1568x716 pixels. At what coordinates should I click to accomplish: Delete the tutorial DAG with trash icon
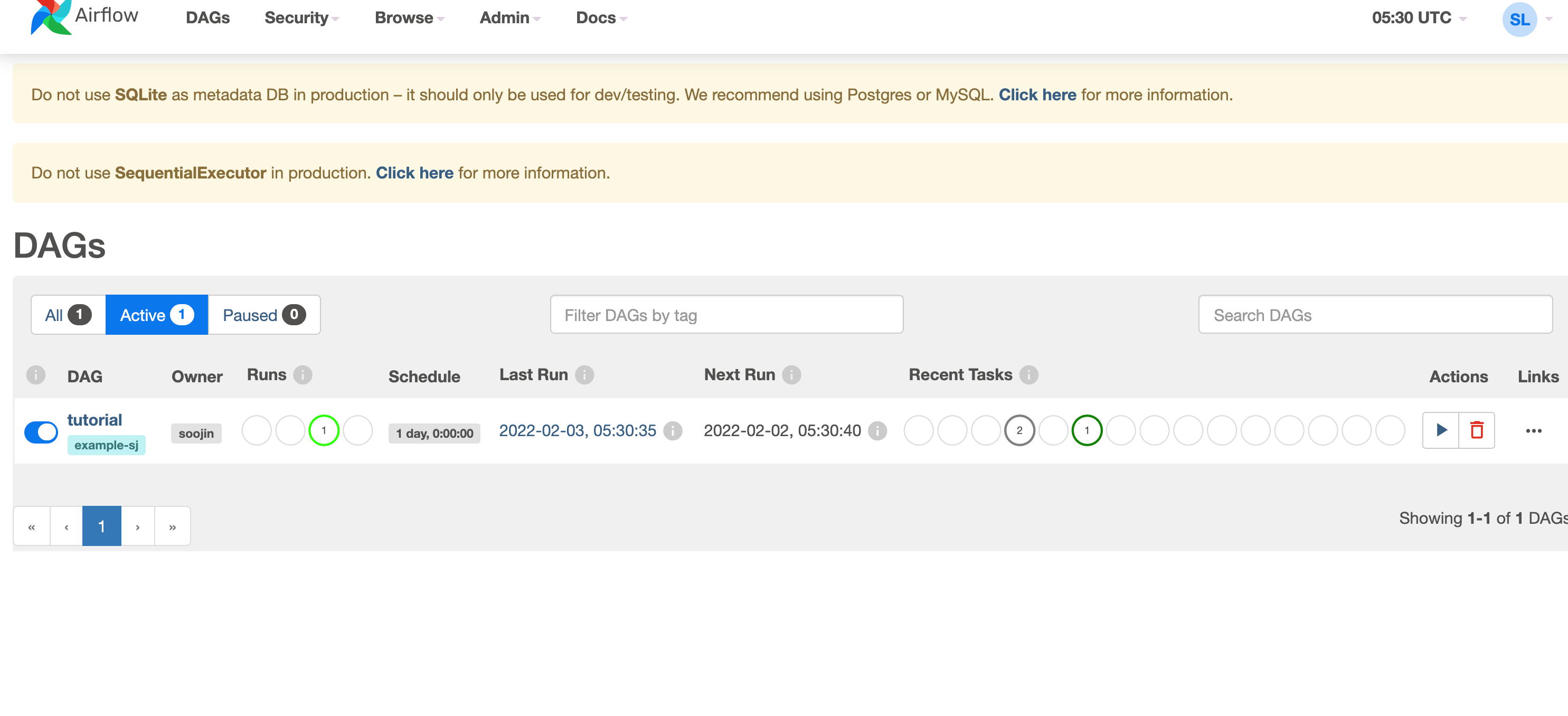(1476, 430)
